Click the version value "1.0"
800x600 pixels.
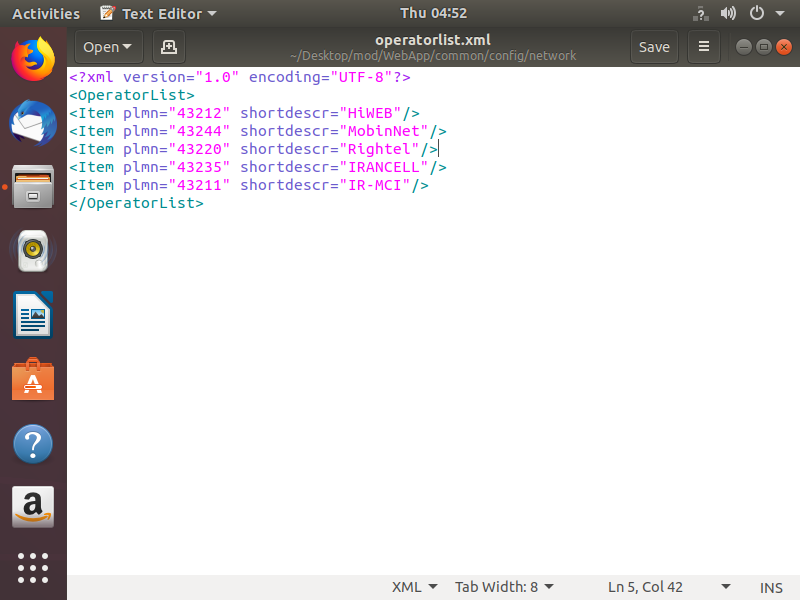click(x=217, y=77)
